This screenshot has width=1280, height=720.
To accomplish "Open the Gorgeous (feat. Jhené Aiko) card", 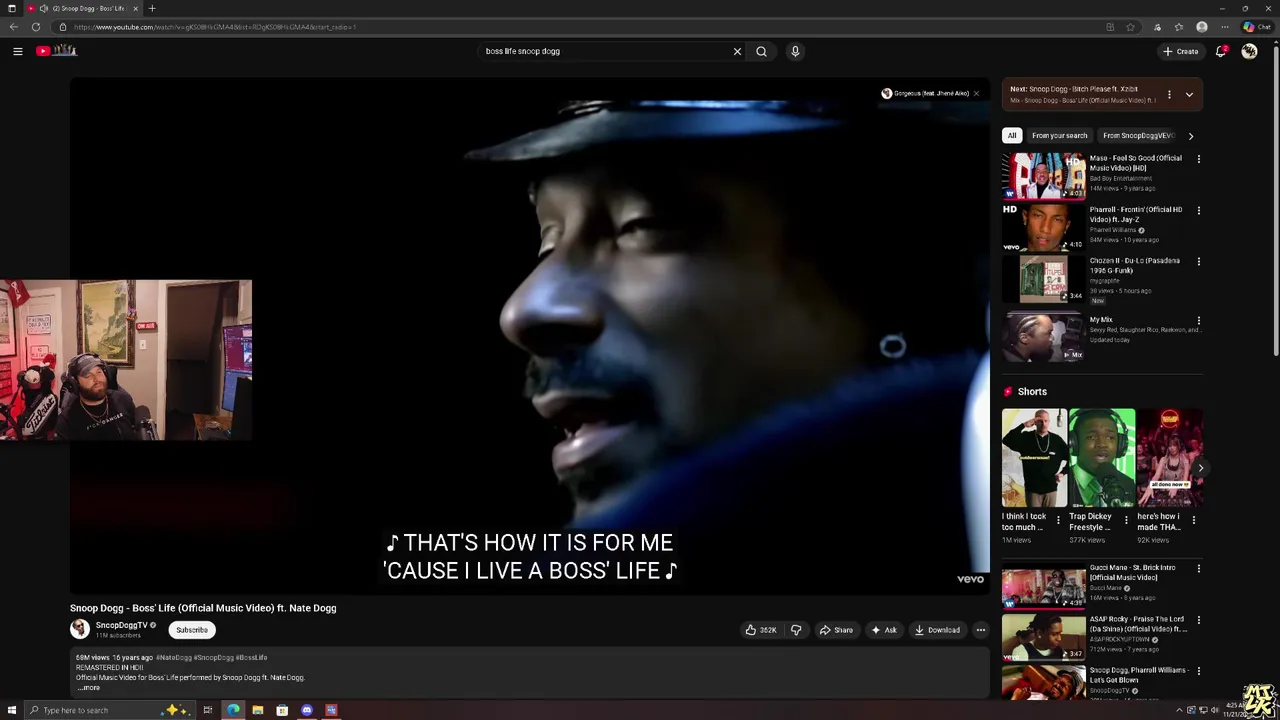I will [x=925, y=94].
